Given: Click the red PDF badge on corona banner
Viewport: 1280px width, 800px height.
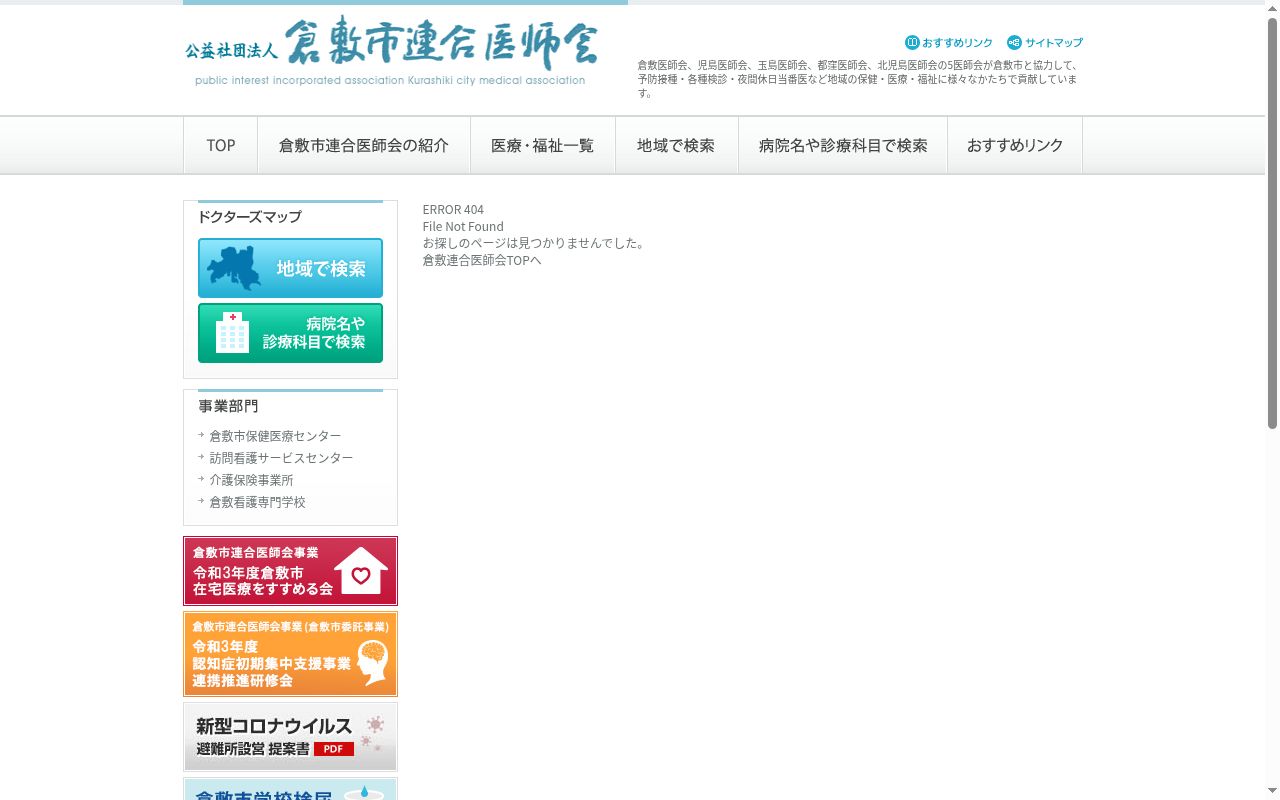Looking at the screenshot, I should 334,749.
